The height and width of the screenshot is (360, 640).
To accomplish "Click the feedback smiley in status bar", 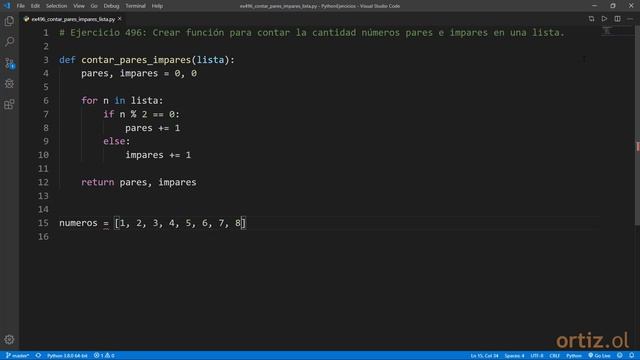I will [620, 356].
